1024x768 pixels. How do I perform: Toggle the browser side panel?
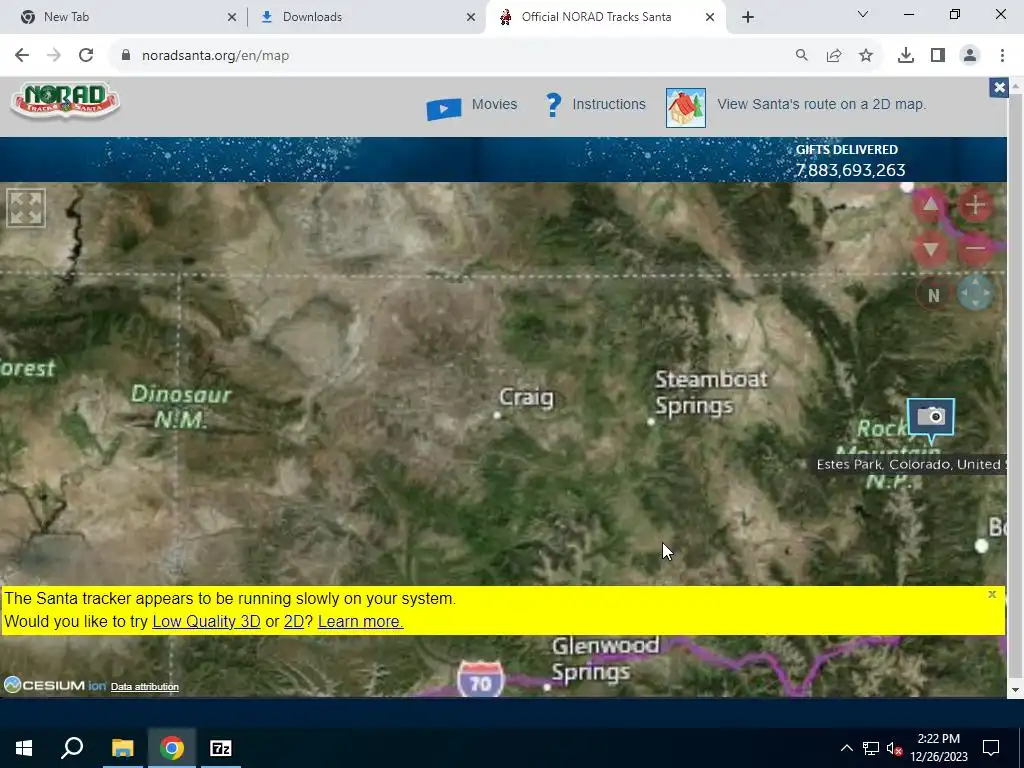click(x=938, y=56)
